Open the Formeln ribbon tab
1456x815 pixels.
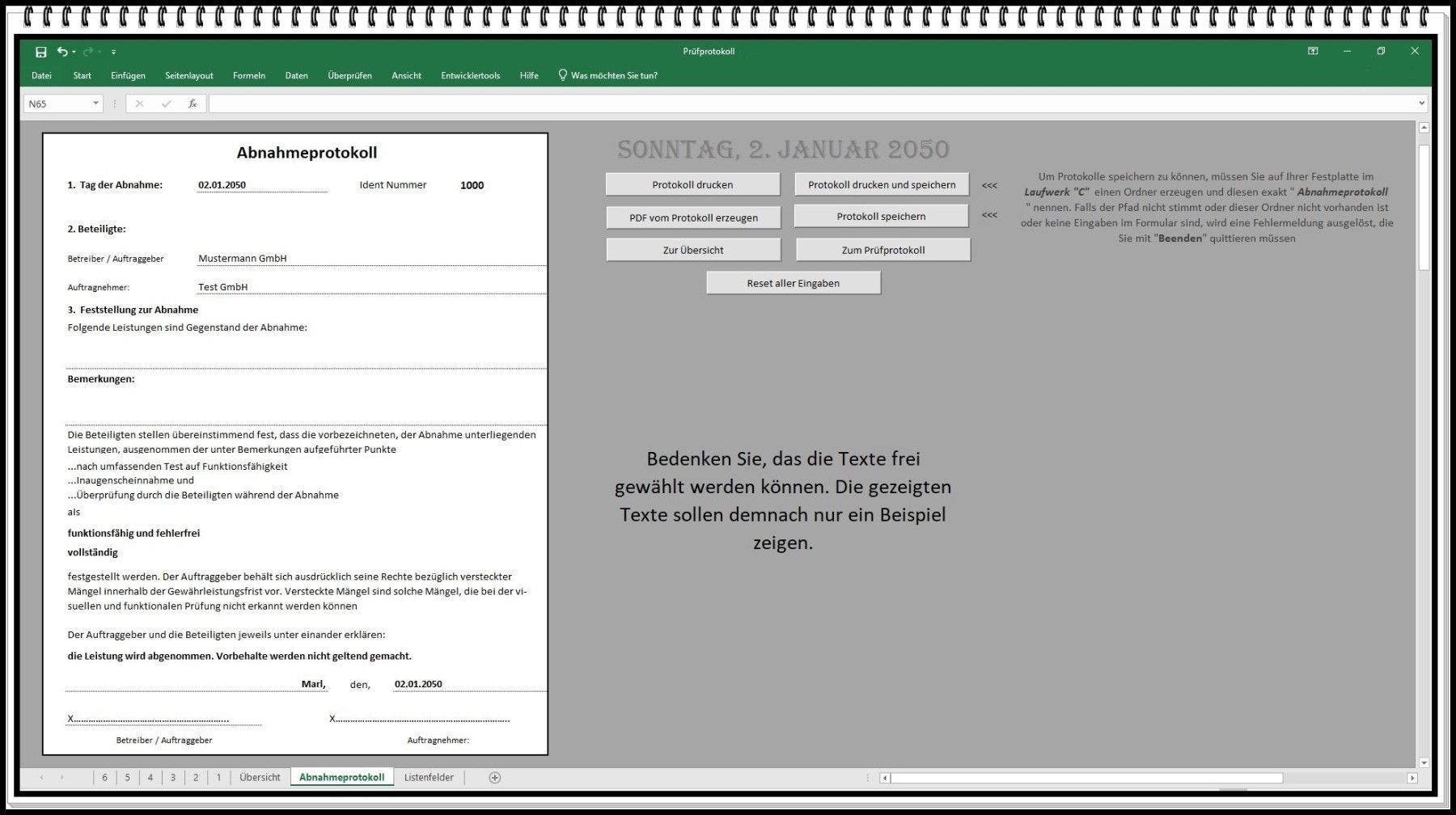(x=248, y=76)
